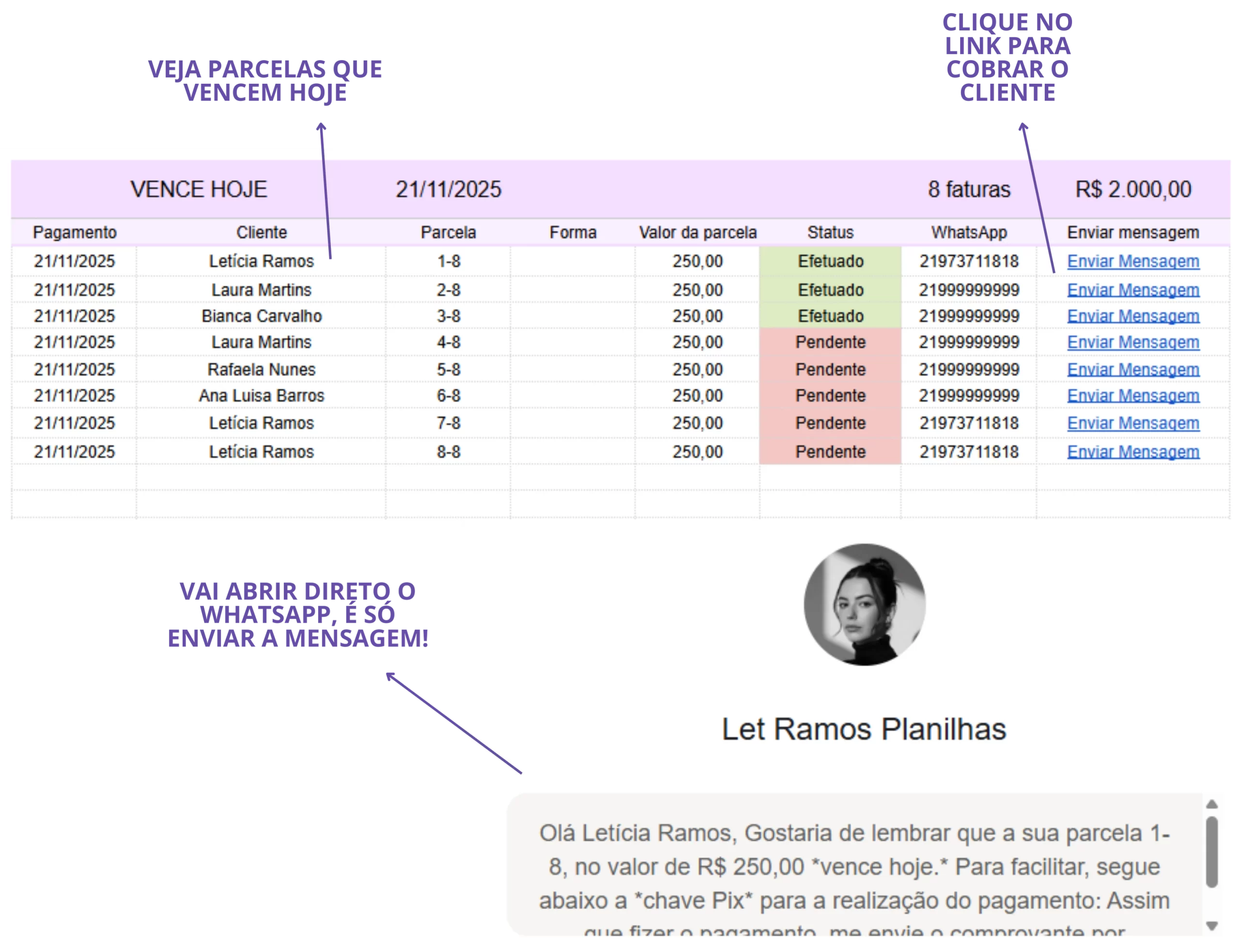Screen dimensions: 1240x952
Task: Click the Forma cell for parcela 1-8
Action: point(572,261)
